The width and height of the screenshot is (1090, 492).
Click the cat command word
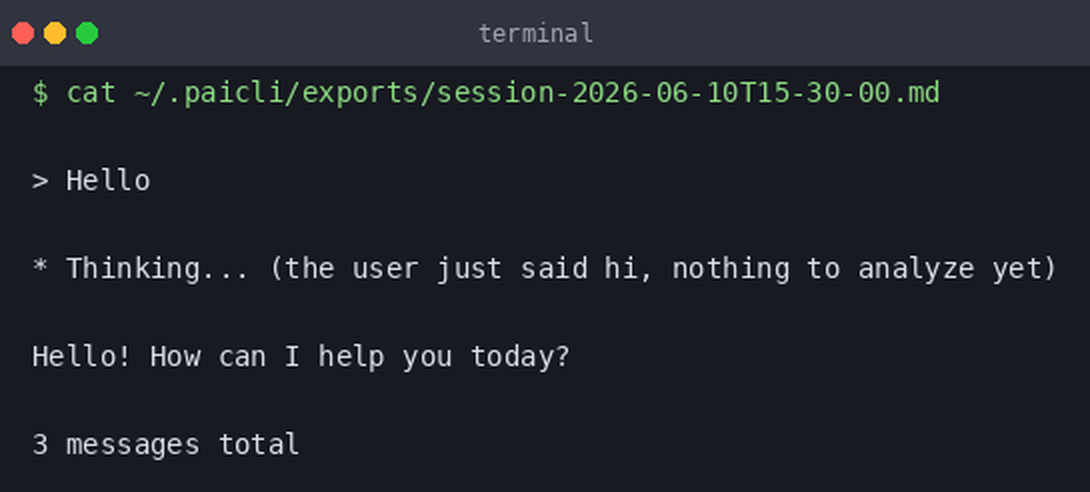tap(91, 92)
